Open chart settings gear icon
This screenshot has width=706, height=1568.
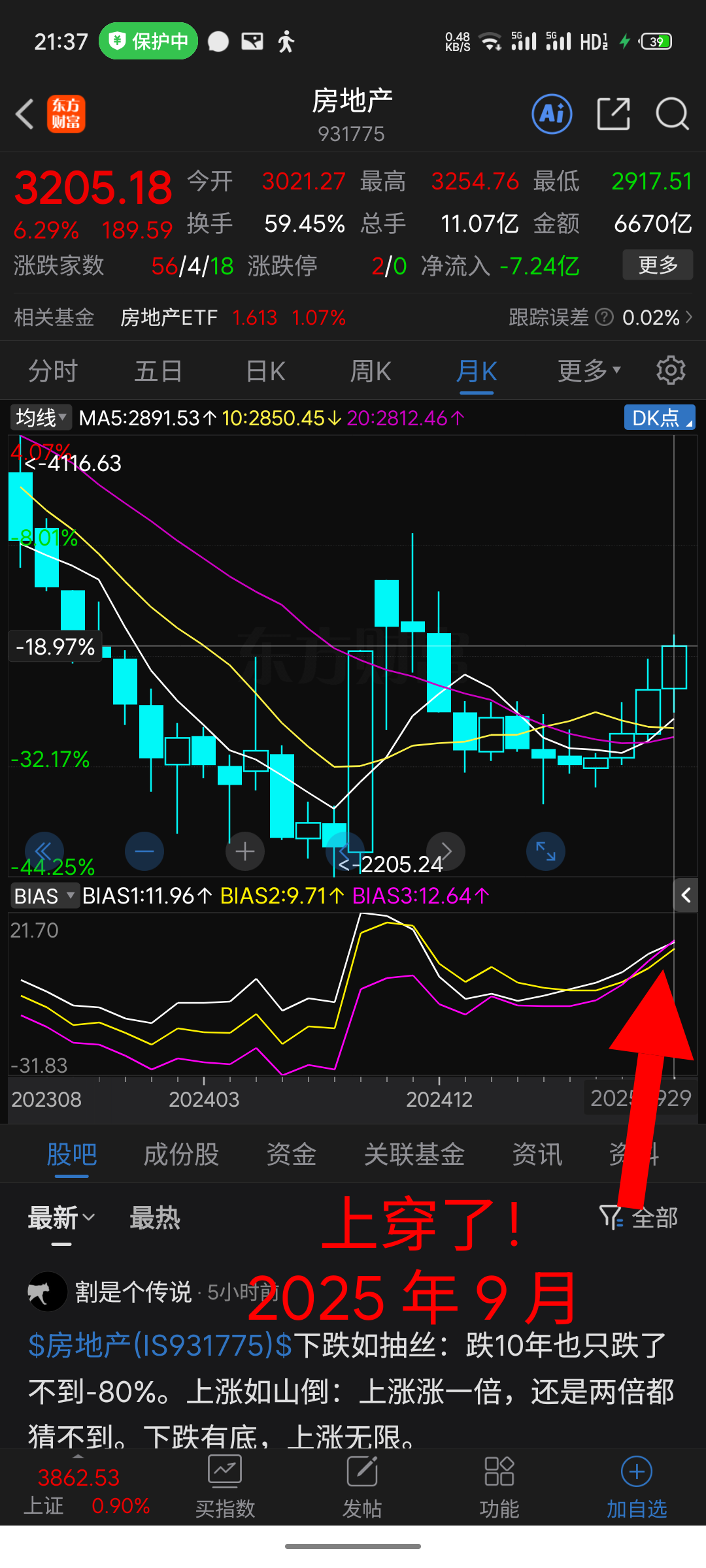(x=670, y=370)
